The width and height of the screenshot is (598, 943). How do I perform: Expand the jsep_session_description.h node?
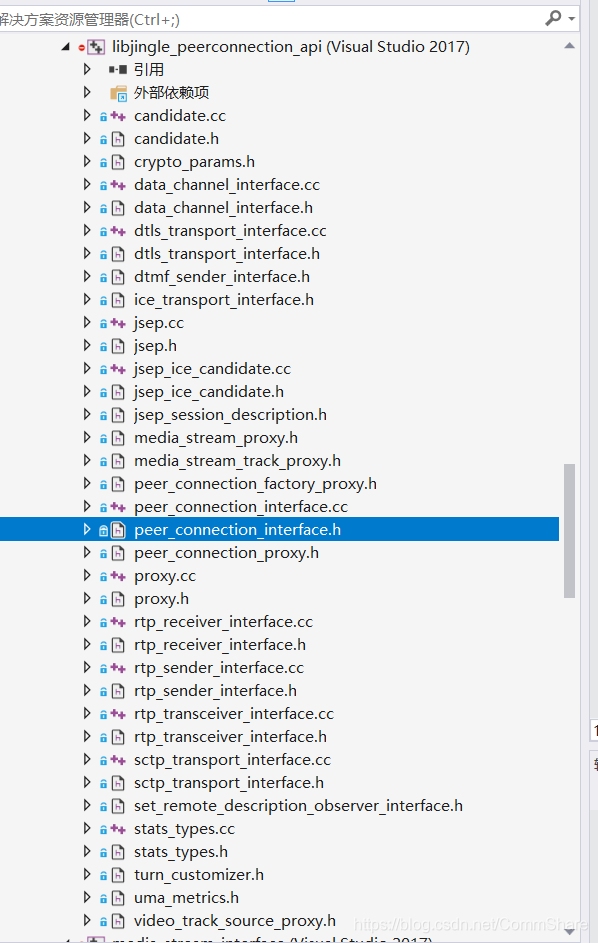87,414
